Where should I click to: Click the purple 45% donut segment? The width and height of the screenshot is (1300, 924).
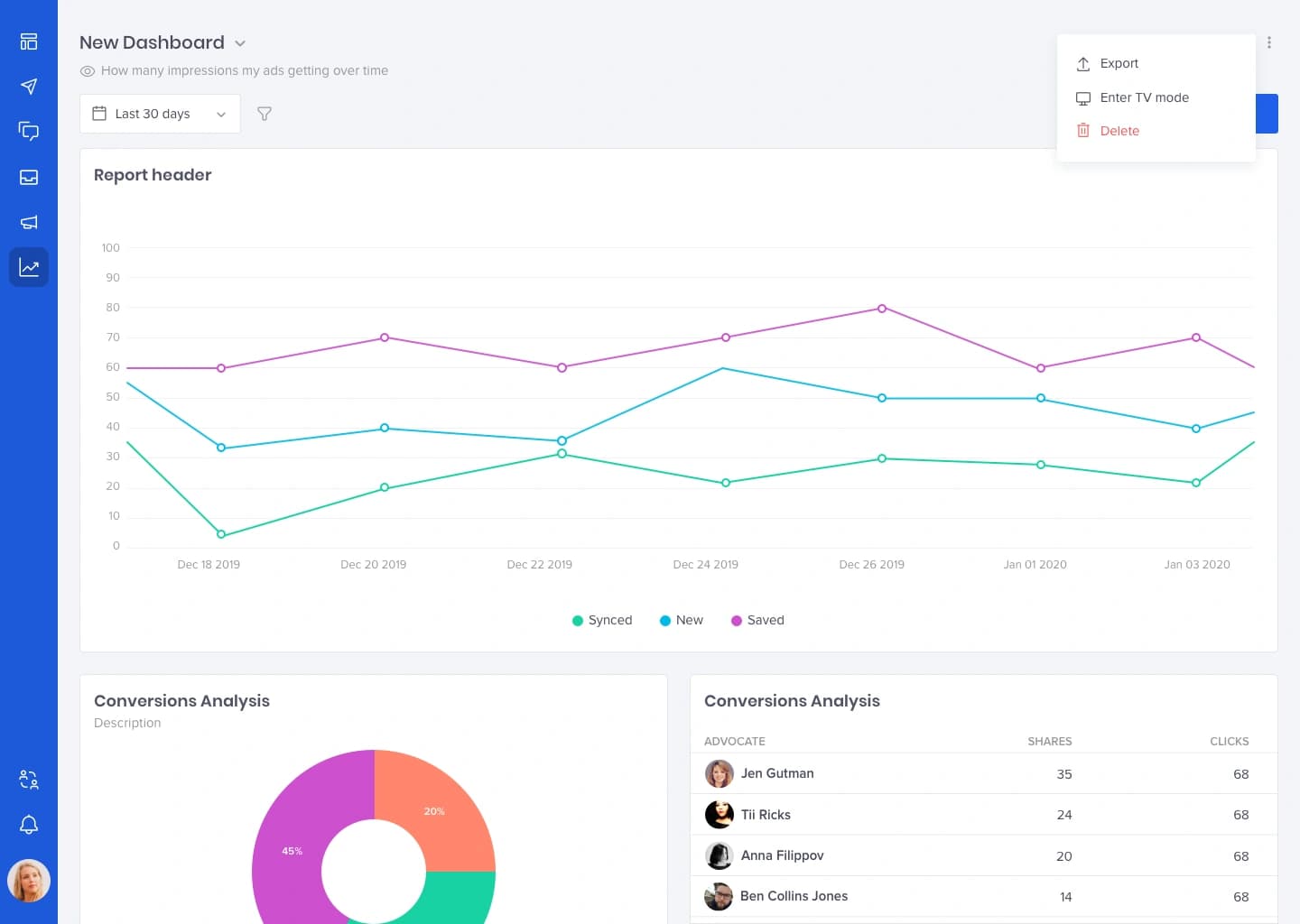[291, 850]
